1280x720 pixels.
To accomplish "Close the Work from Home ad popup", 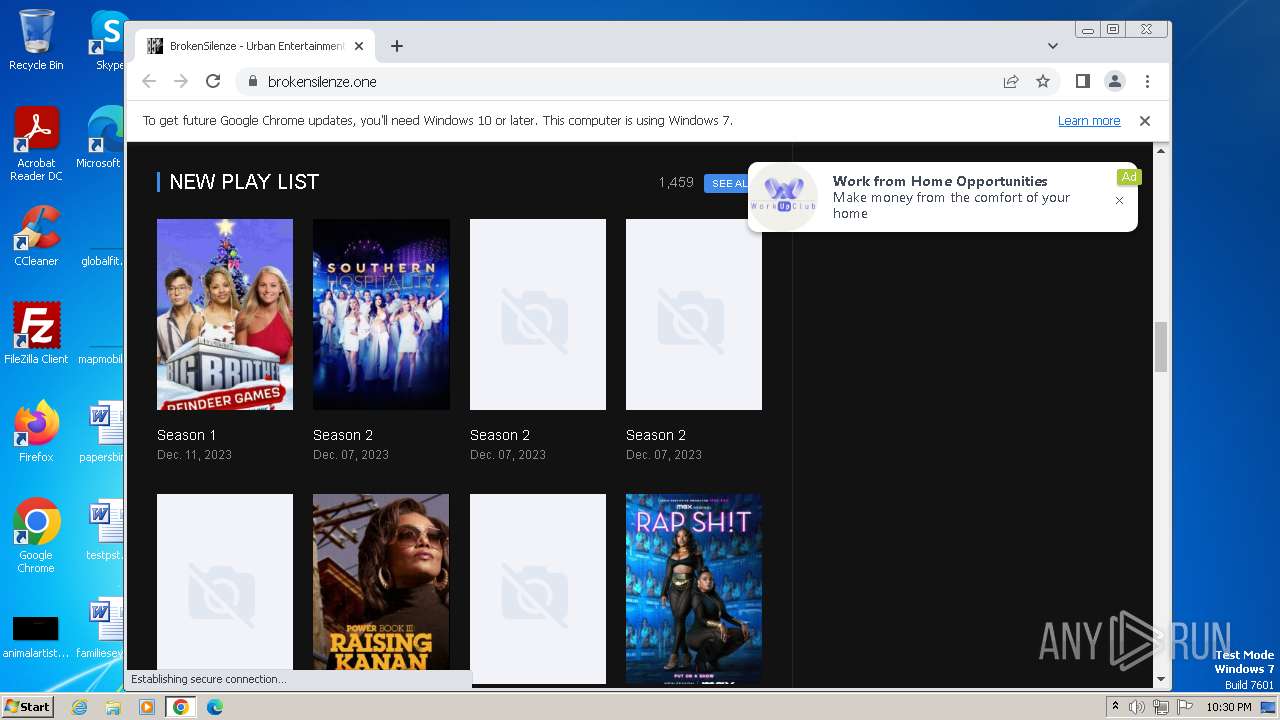I will [x=1119, y=200].
